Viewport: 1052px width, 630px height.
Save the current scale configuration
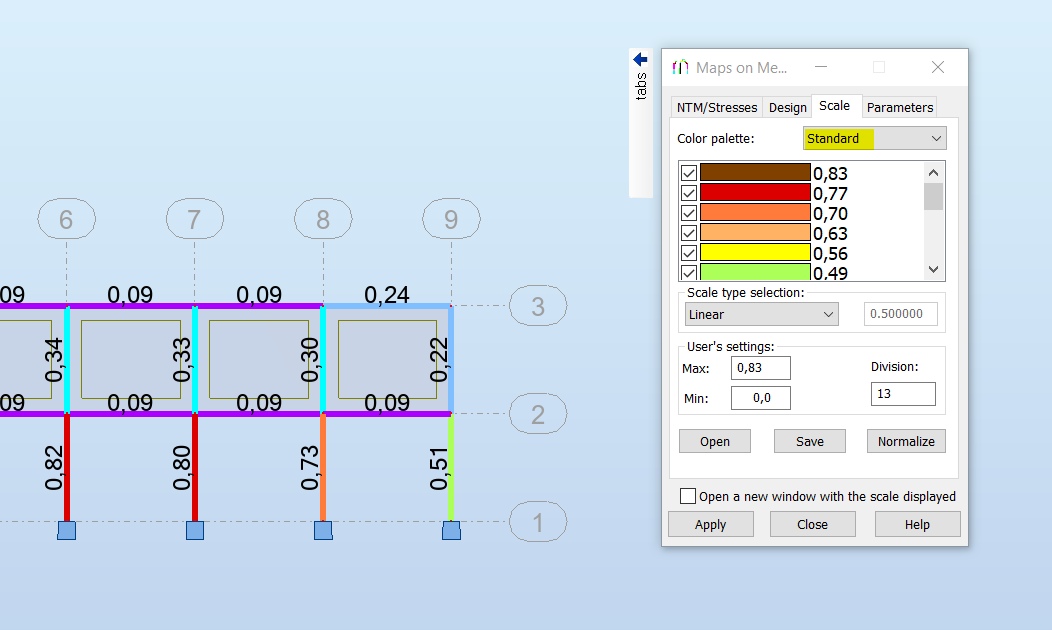pyautogui.click(x=809, y=441)
